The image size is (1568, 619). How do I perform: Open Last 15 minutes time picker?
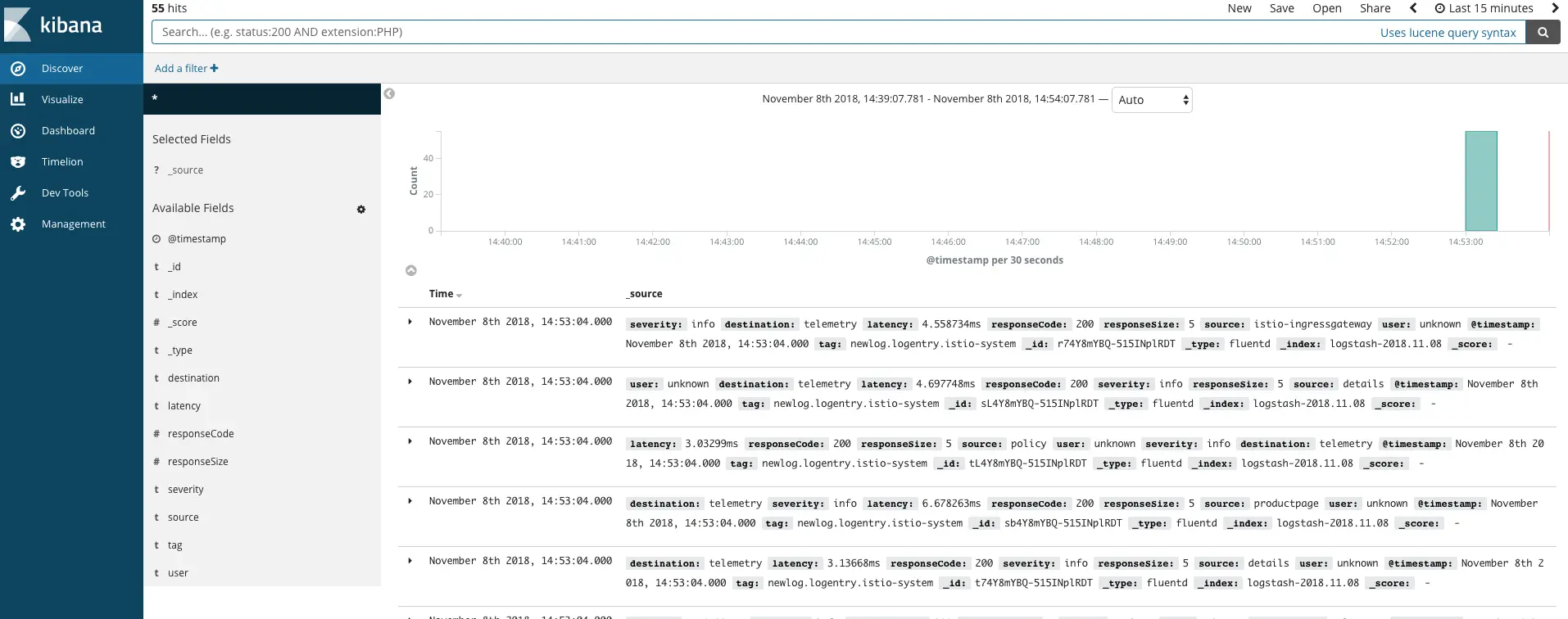[1484, 8]
